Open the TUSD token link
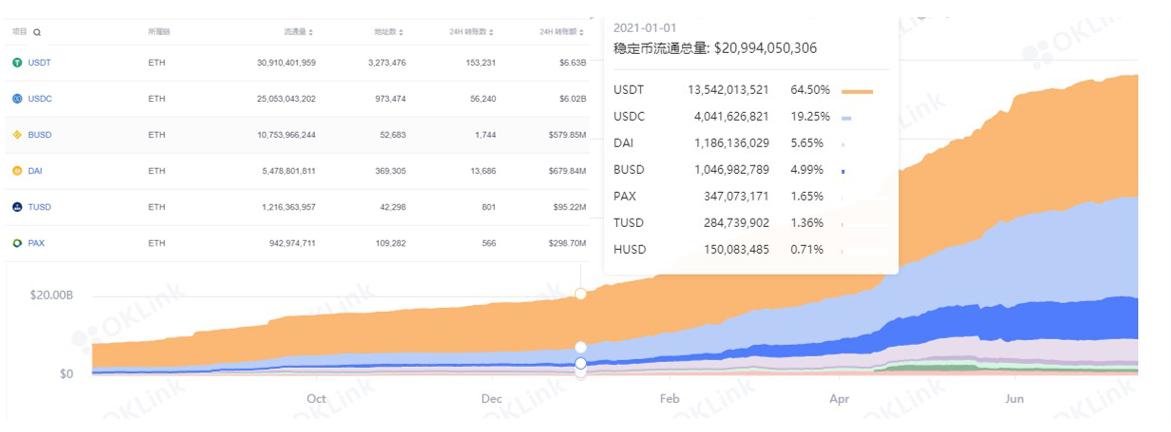 pyautogui.click(x=39, y=207)
